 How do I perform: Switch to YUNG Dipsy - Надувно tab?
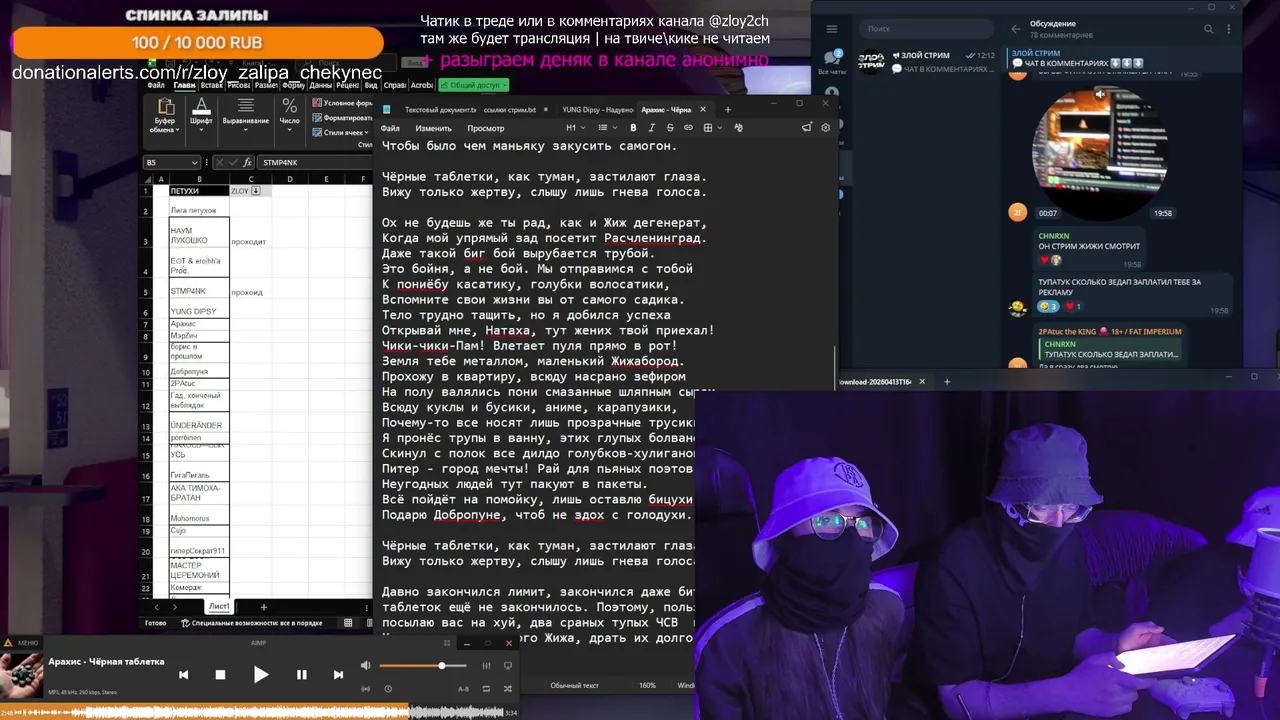[x=598, y=110]
